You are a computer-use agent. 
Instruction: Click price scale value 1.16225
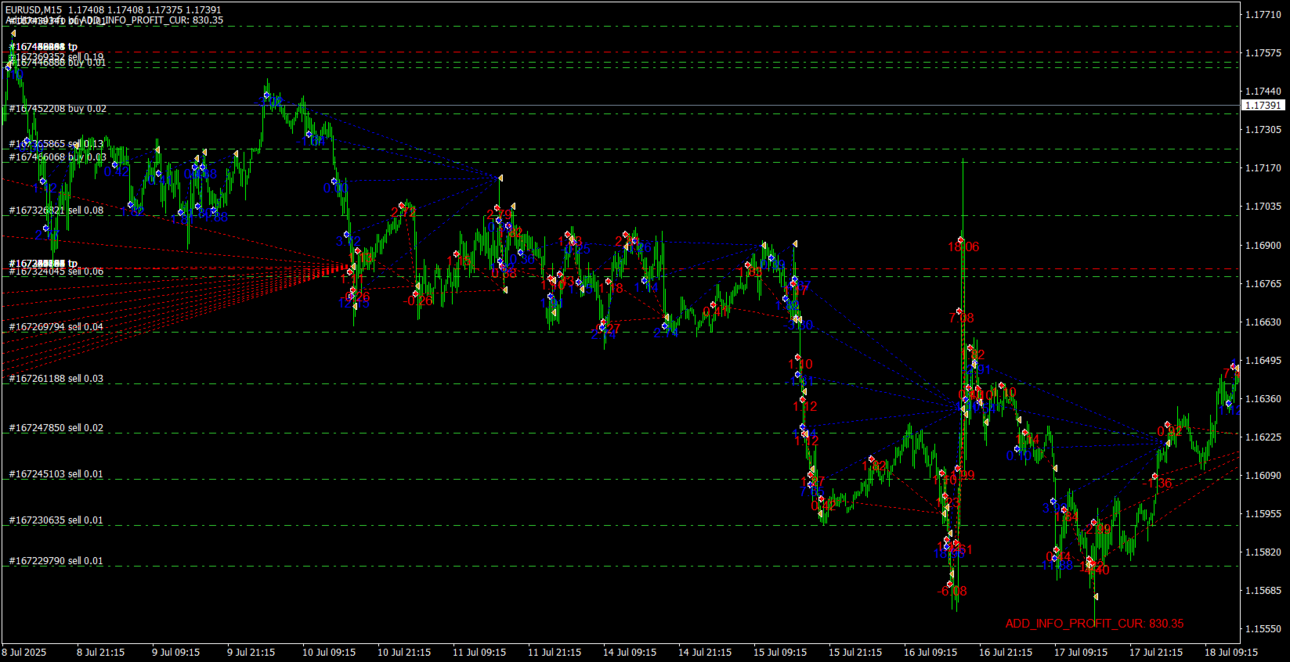(1262, 437)
